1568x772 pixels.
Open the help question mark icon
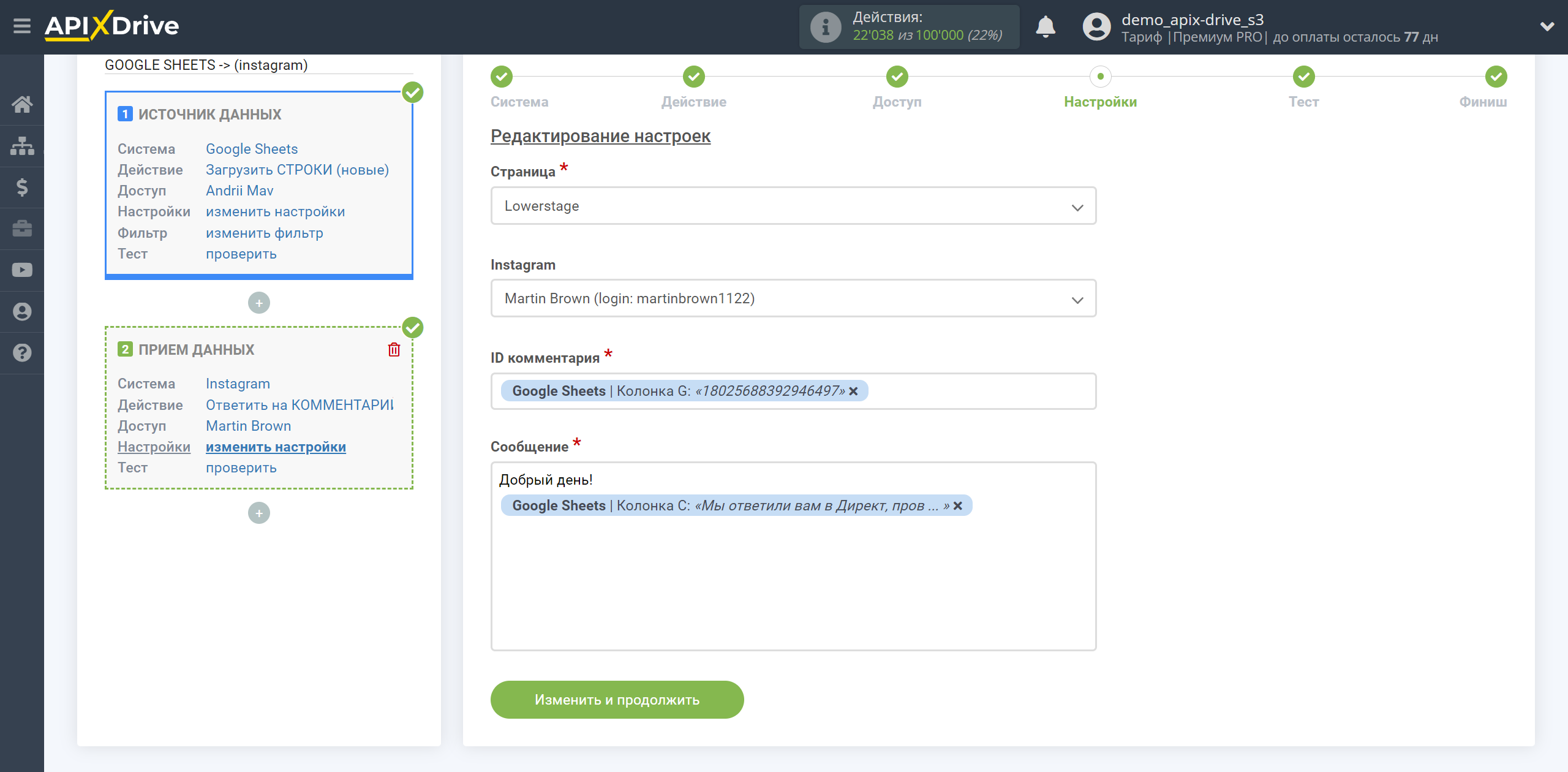coord(22,353)
